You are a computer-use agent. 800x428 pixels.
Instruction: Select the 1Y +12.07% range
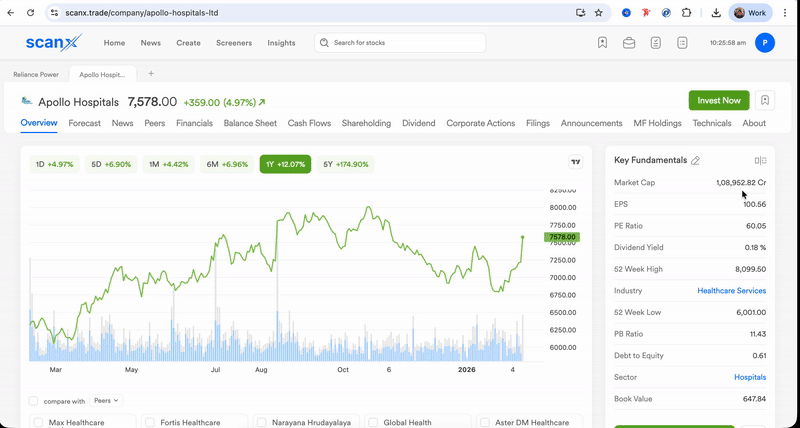285,164
